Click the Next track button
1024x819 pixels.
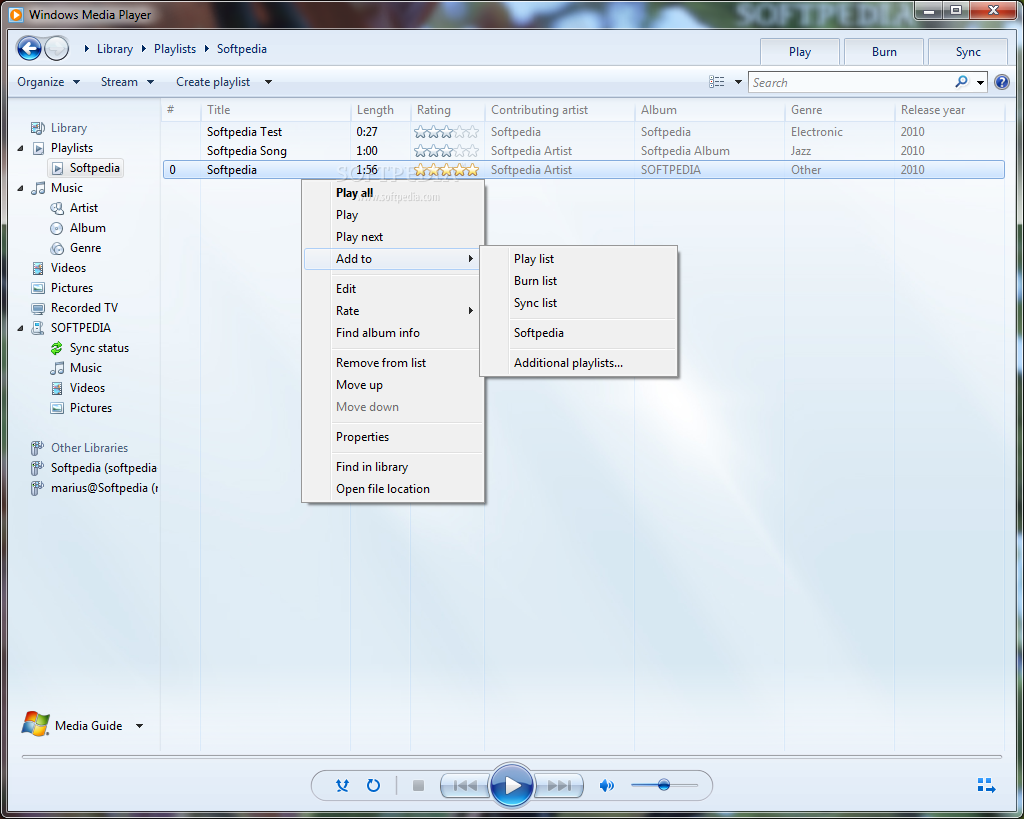559,785
